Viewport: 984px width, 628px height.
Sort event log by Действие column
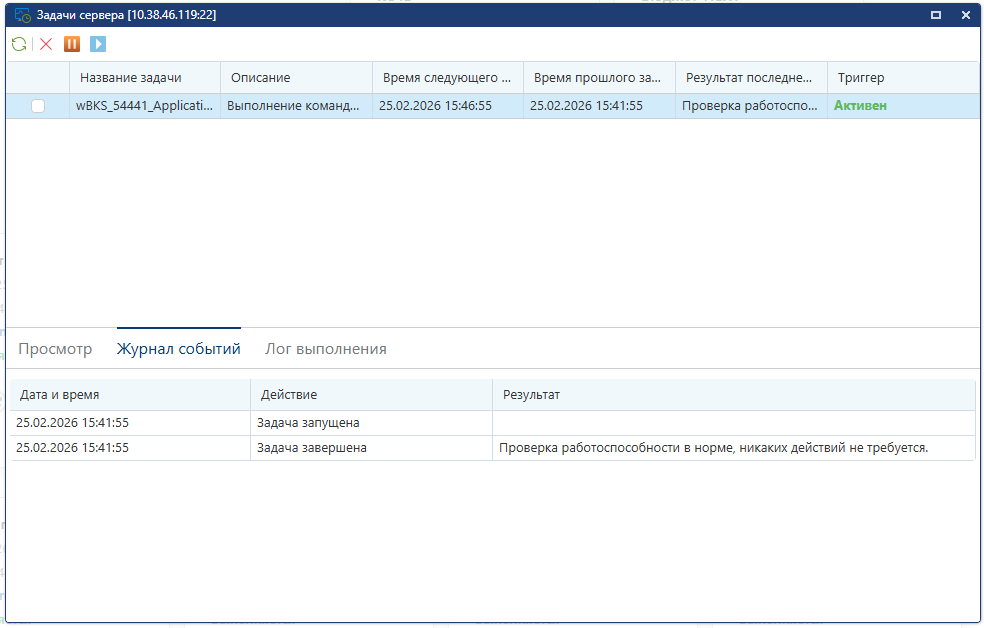pos(372,395)
